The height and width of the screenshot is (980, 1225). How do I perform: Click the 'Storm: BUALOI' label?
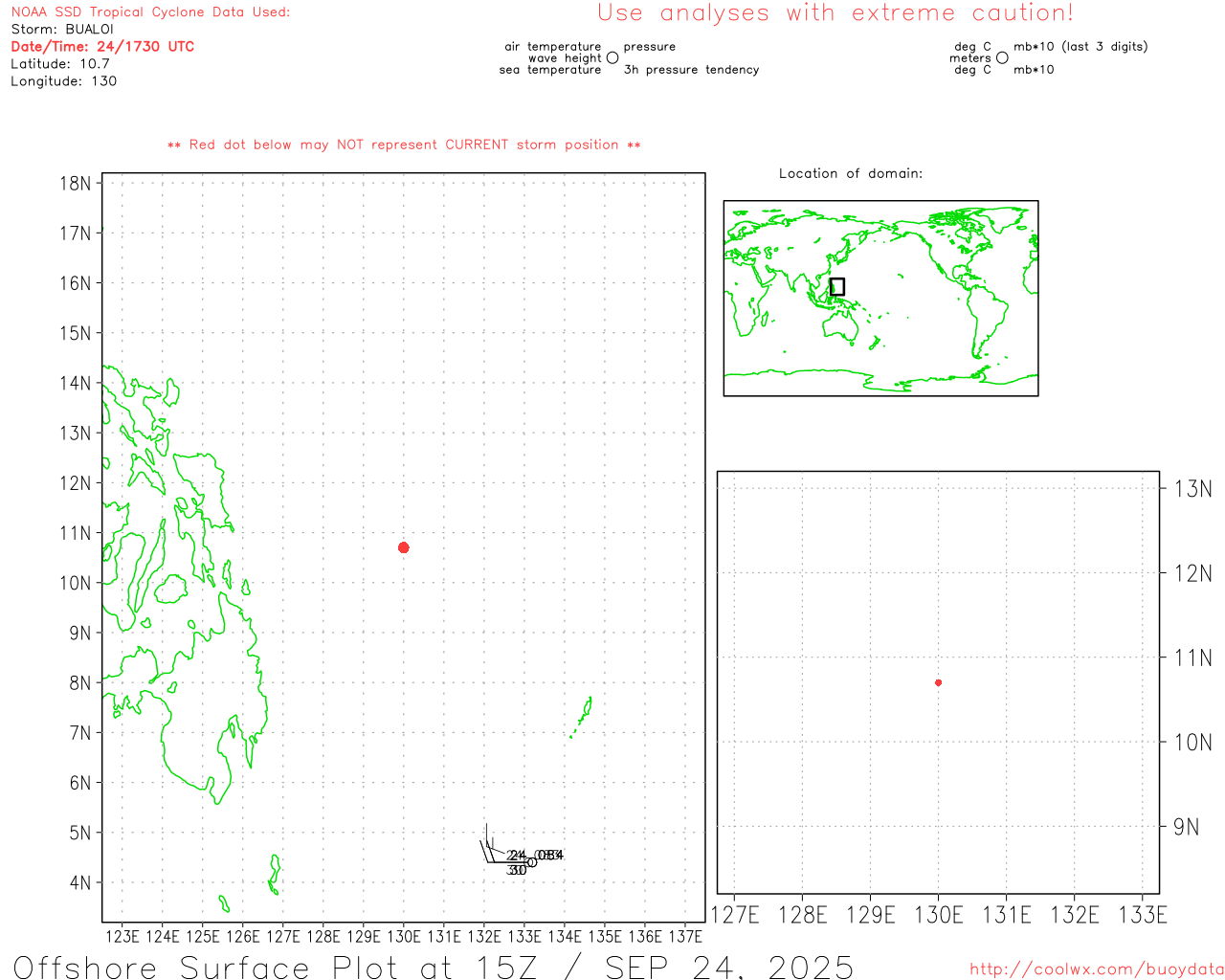(x=62, y=30)
